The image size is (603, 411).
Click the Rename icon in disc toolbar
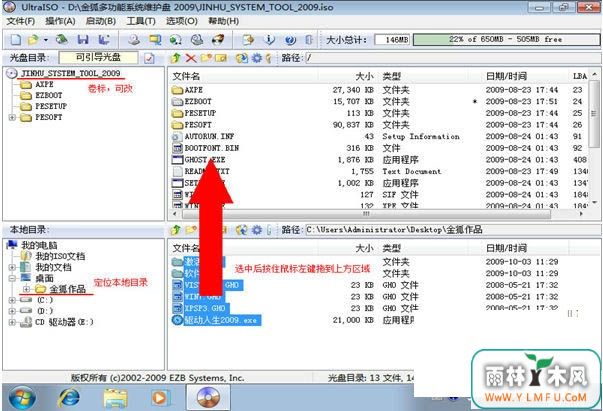[221, 58]
